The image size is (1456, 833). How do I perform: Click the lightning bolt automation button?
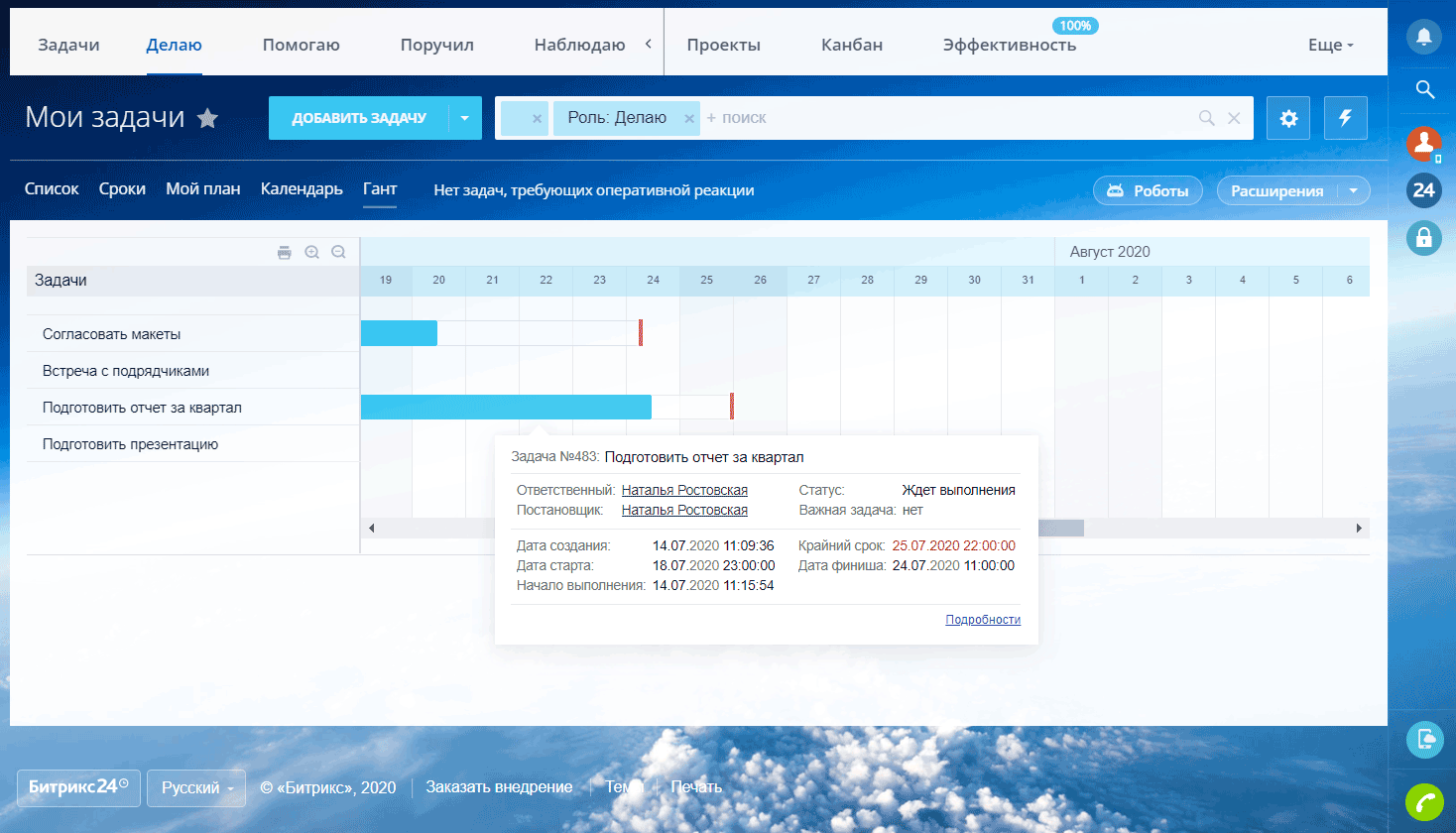pos(1345,118)
